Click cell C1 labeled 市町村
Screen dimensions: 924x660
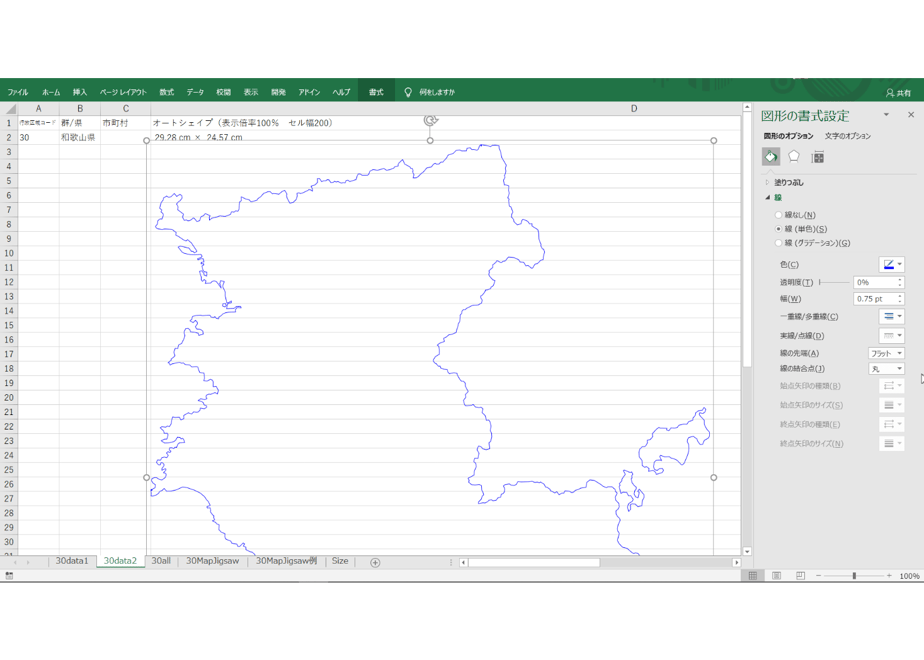pyautogui.click(x=126, y=123)
